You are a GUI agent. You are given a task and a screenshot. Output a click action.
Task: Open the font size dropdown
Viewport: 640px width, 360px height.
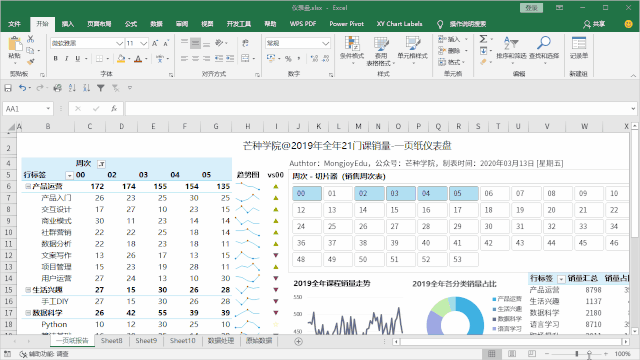pos(143,43)
